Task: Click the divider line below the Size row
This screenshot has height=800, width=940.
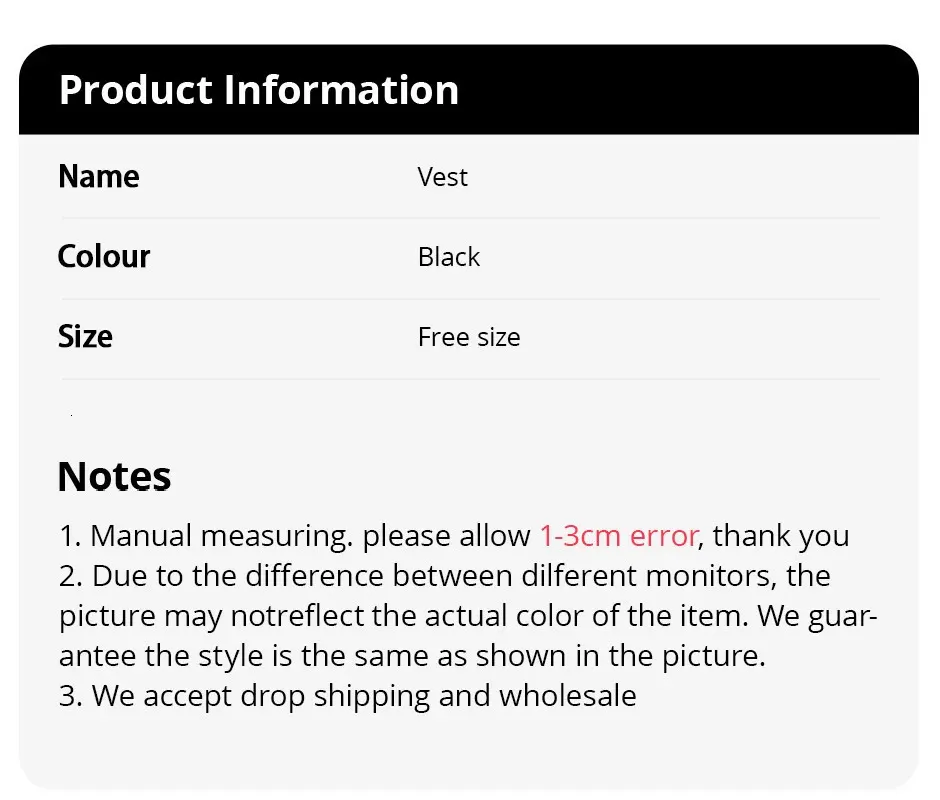Action: tap(470, 379)
